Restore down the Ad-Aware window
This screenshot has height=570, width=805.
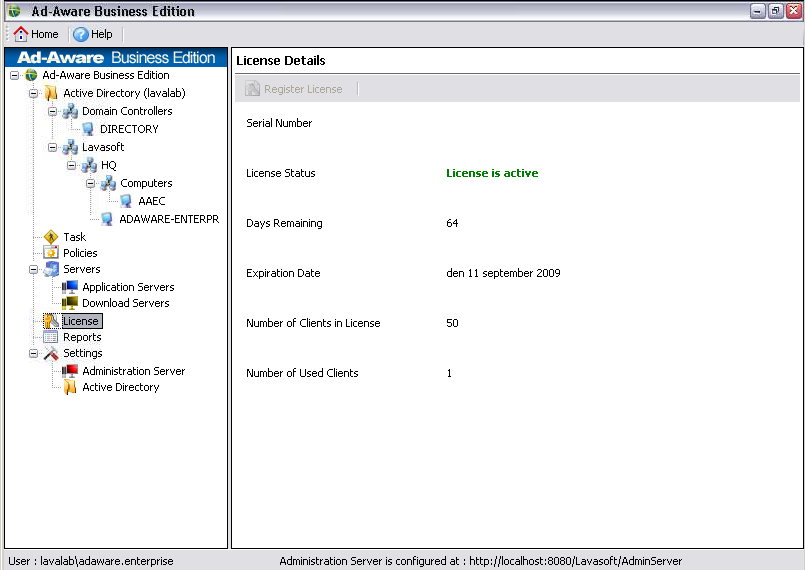[776, 11]
